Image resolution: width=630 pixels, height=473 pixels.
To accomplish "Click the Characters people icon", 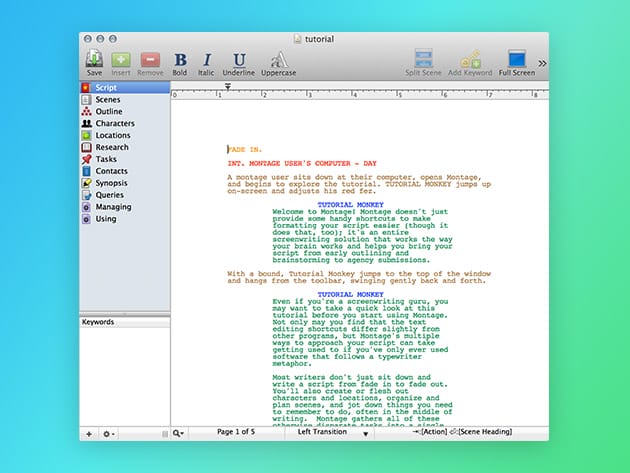I will pos(86,123).
